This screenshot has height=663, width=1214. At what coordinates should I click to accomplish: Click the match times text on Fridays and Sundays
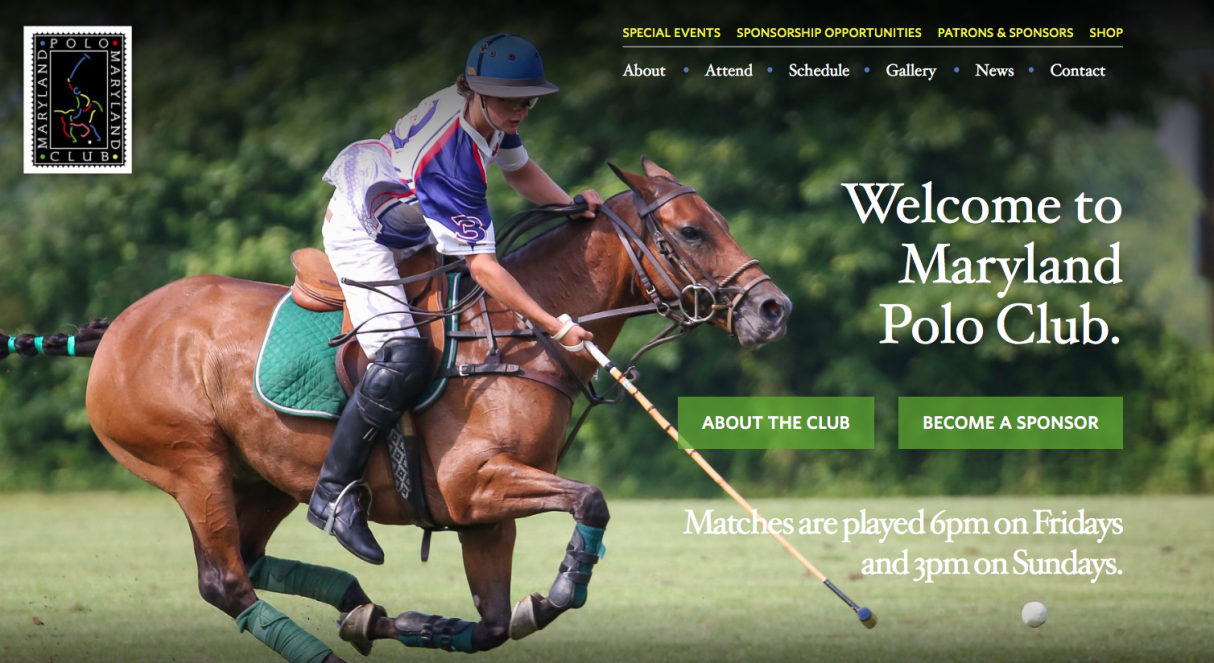pos(903,543)
